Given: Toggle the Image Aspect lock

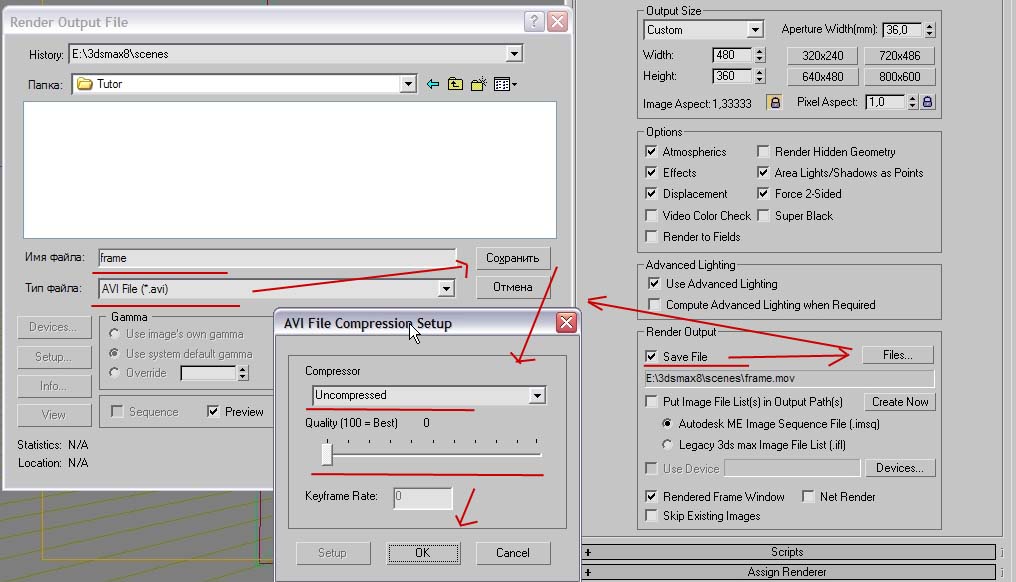Looking at the screenshot, I should [773, 102].
